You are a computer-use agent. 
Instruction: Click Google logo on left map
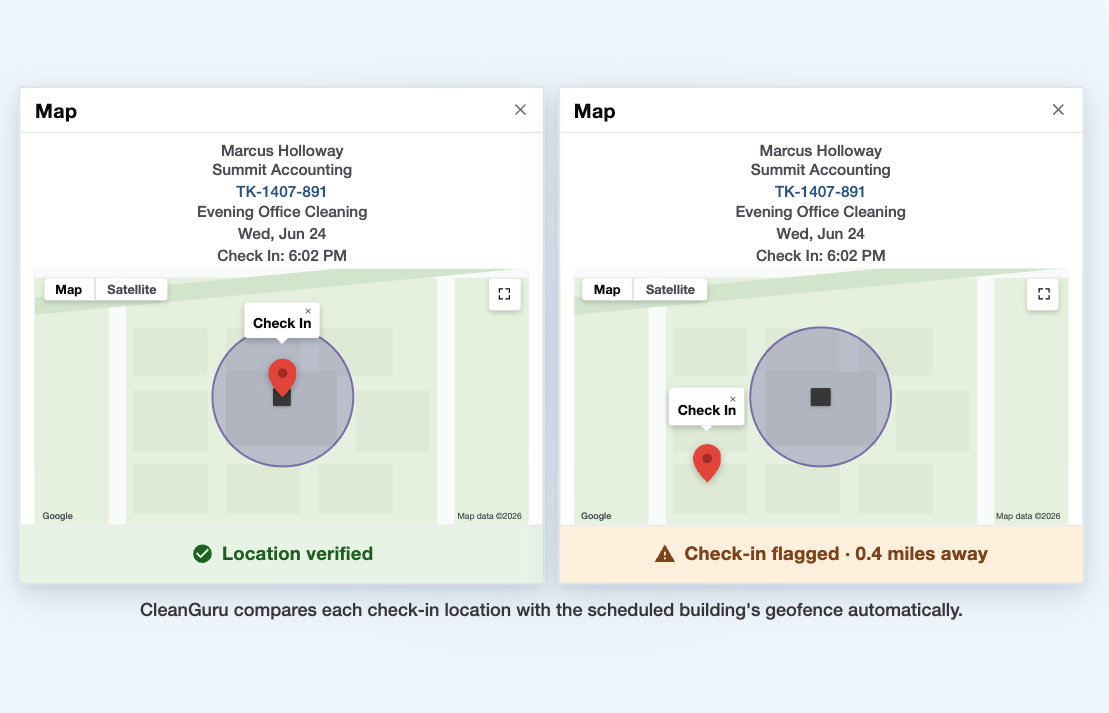57,516
